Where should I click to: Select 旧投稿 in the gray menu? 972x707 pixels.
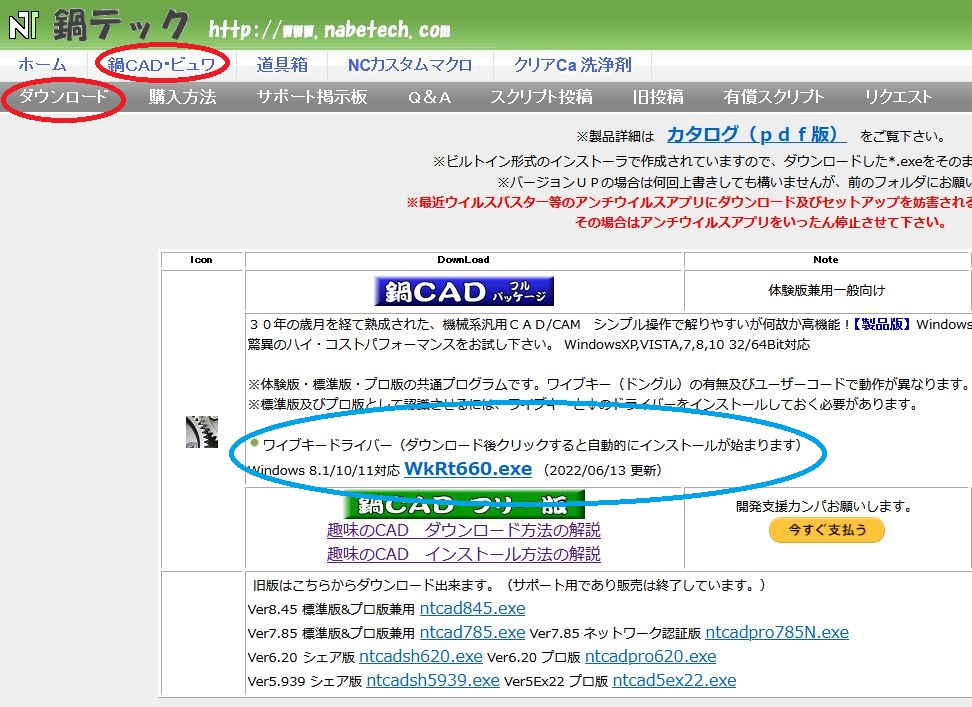[x=658, y=97]
